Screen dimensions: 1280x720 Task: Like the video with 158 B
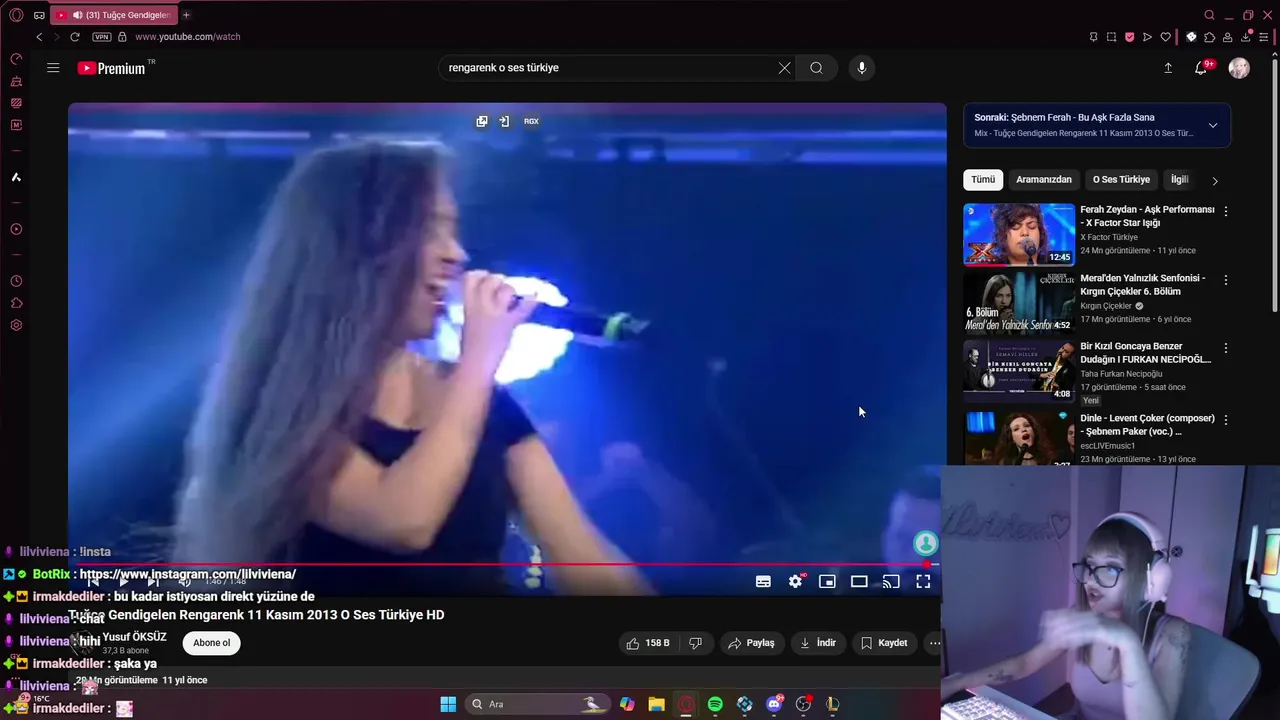pyautogui.click(x=648, y=643)
